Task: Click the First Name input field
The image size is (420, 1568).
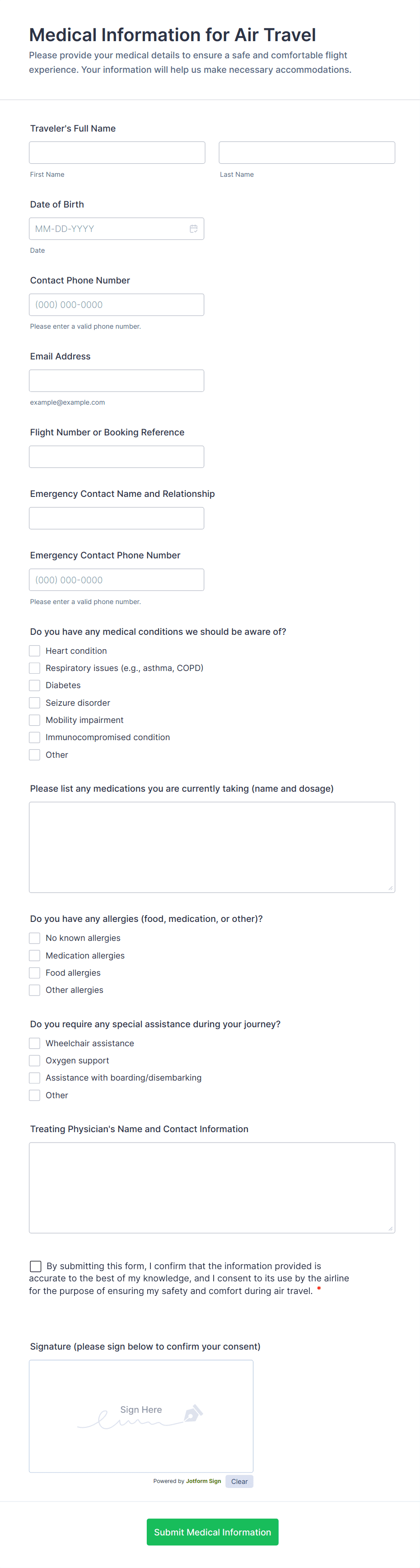Action: [117, 152]
